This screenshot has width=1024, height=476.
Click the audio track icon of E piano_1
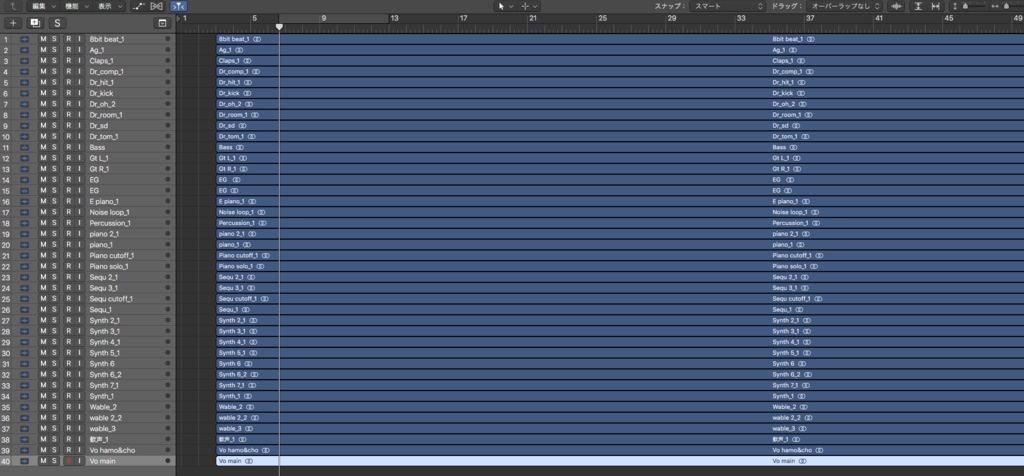point(24,201)
